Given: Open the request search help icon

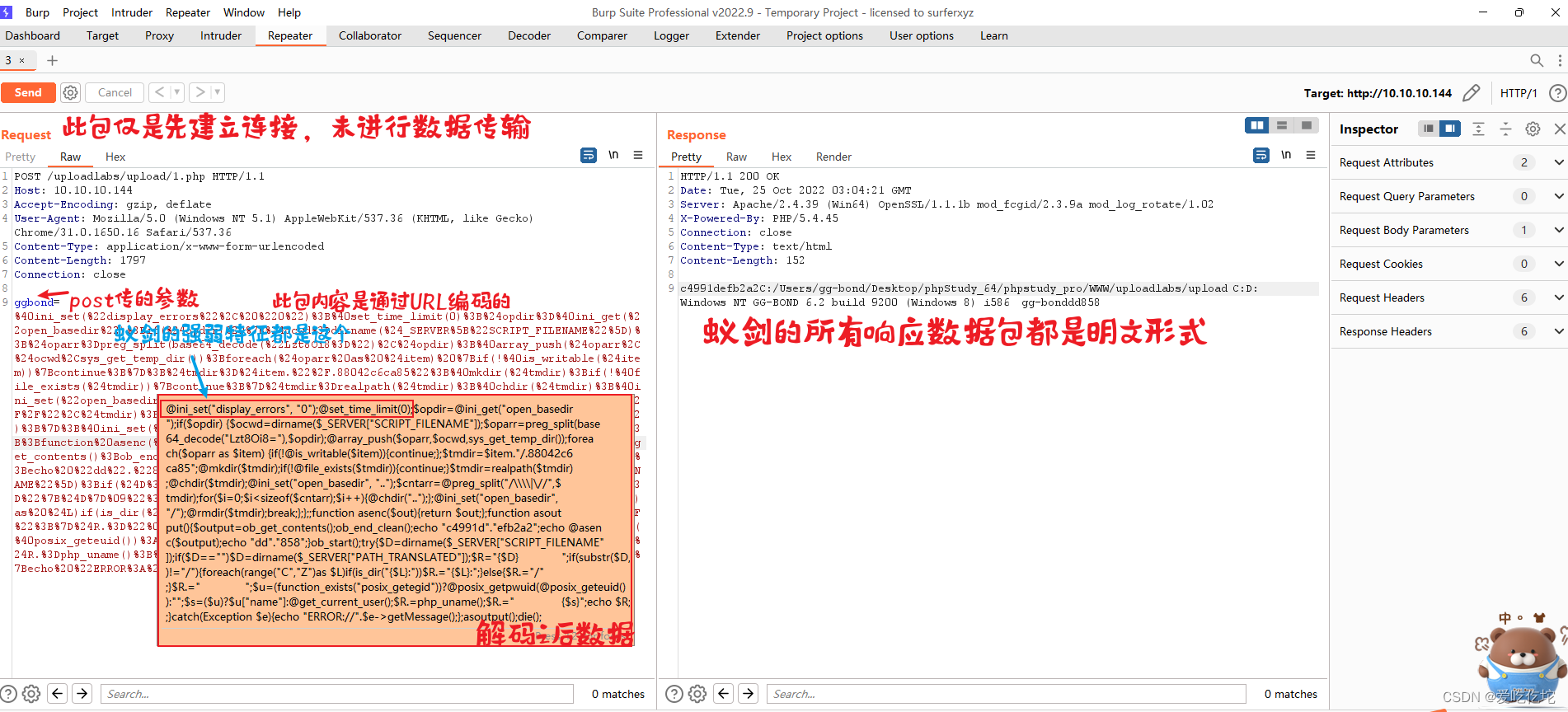Looking at the screenshot, I should 9,694.
